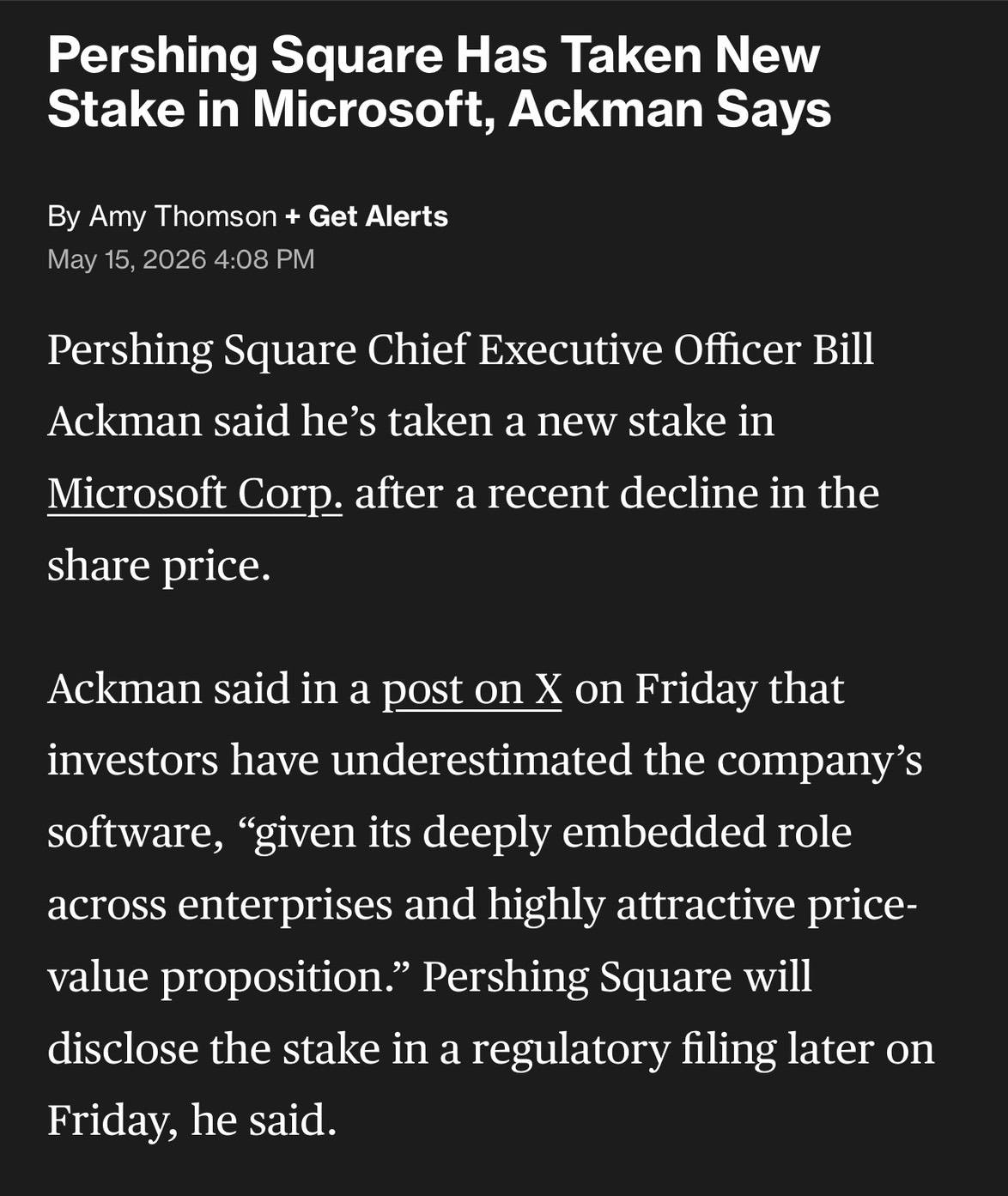Click the words 'regulatory filing' in article

570,1049
